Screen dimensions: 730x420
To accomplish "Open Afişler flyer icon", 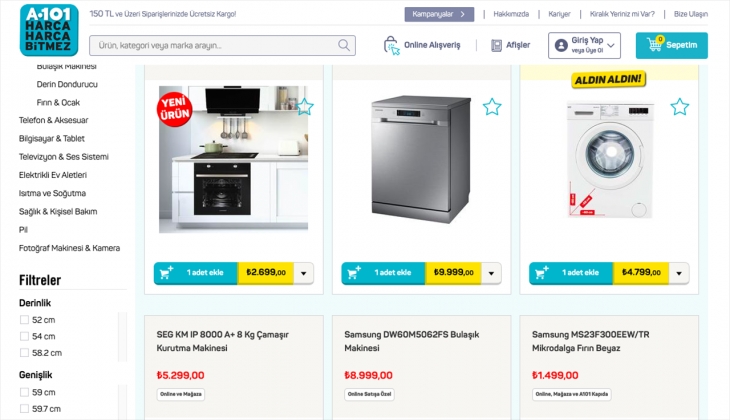I will (496, 45).
